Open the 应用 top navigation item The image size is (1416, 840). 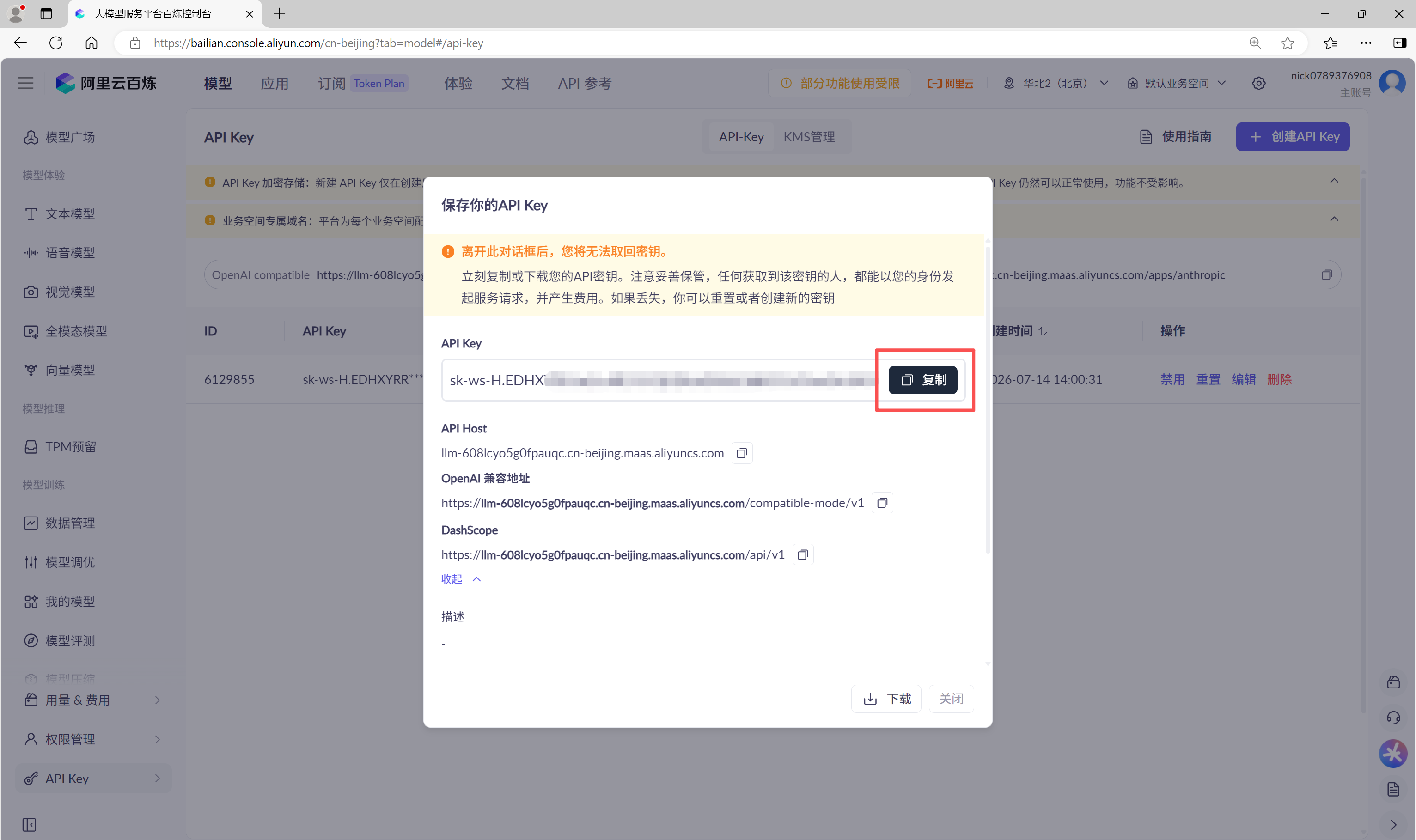275,83
